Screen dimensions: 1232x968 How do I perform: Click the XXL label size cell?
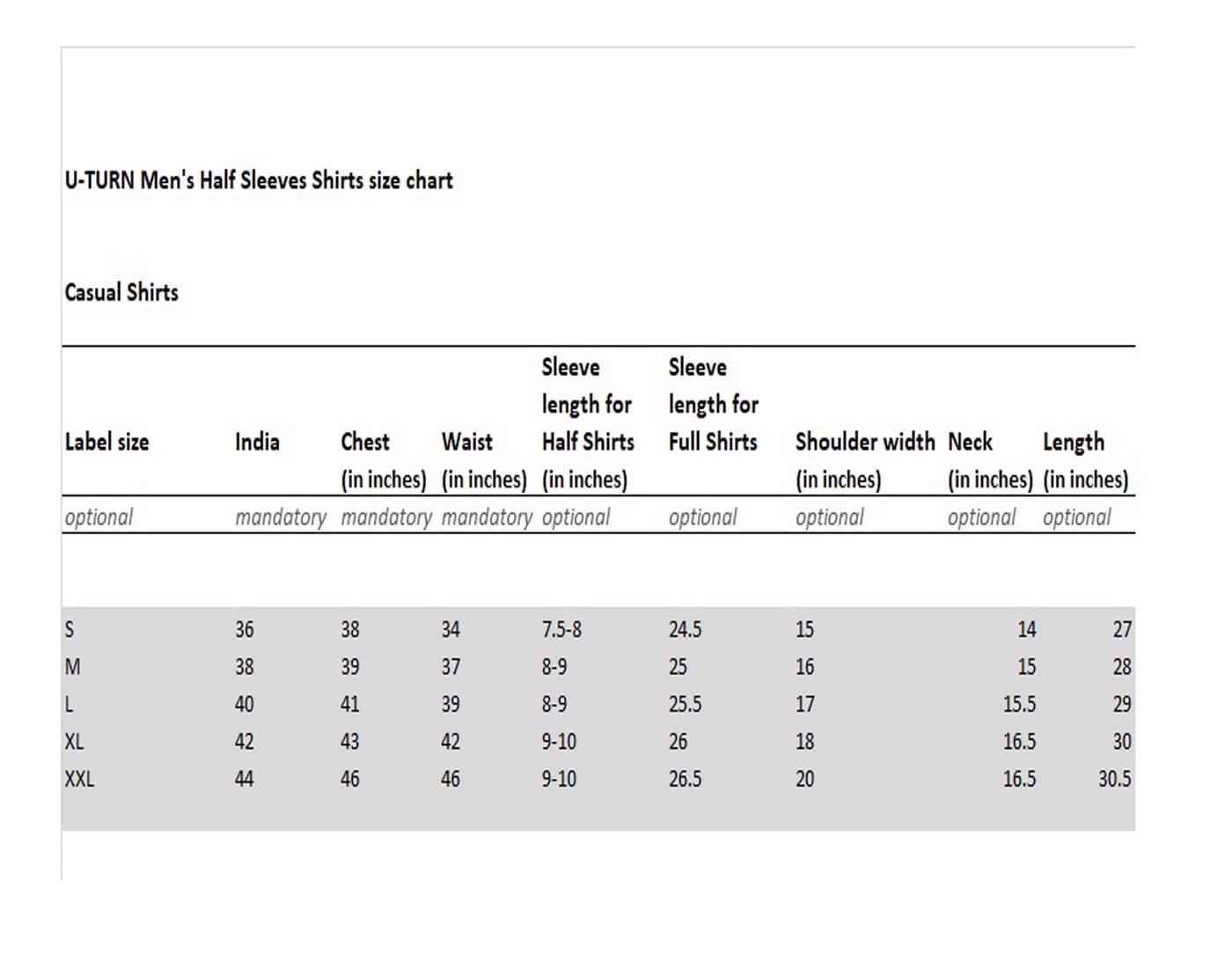[x=79, y=779]
